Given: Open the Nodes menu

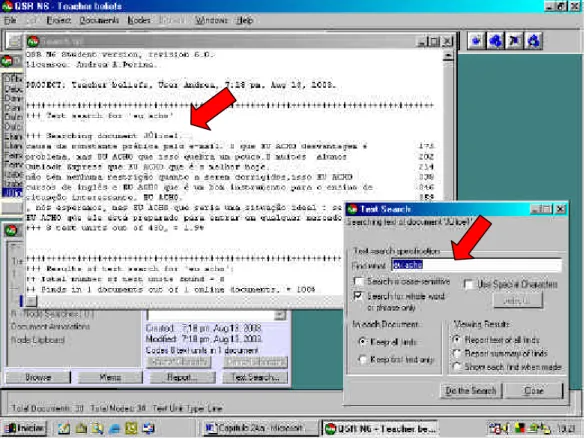Looking at the screenshot, I should click(x=139, y=20).
